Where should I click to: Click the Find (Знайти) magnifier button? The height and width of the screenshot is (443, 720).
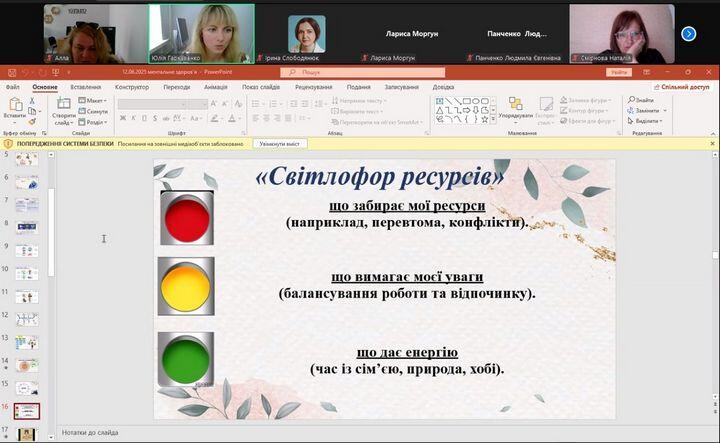tap(641, 100)
